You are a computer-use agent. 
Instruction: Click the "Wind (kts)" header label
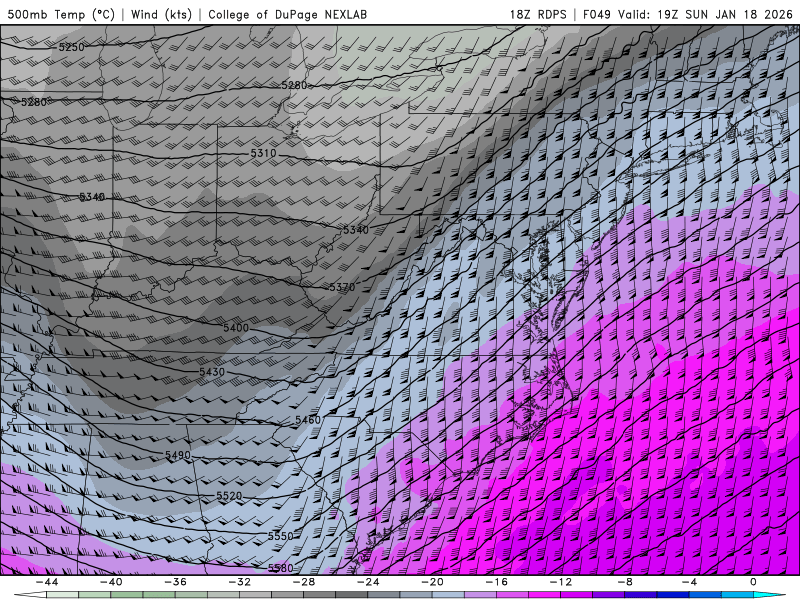click(x=161, y=14)
